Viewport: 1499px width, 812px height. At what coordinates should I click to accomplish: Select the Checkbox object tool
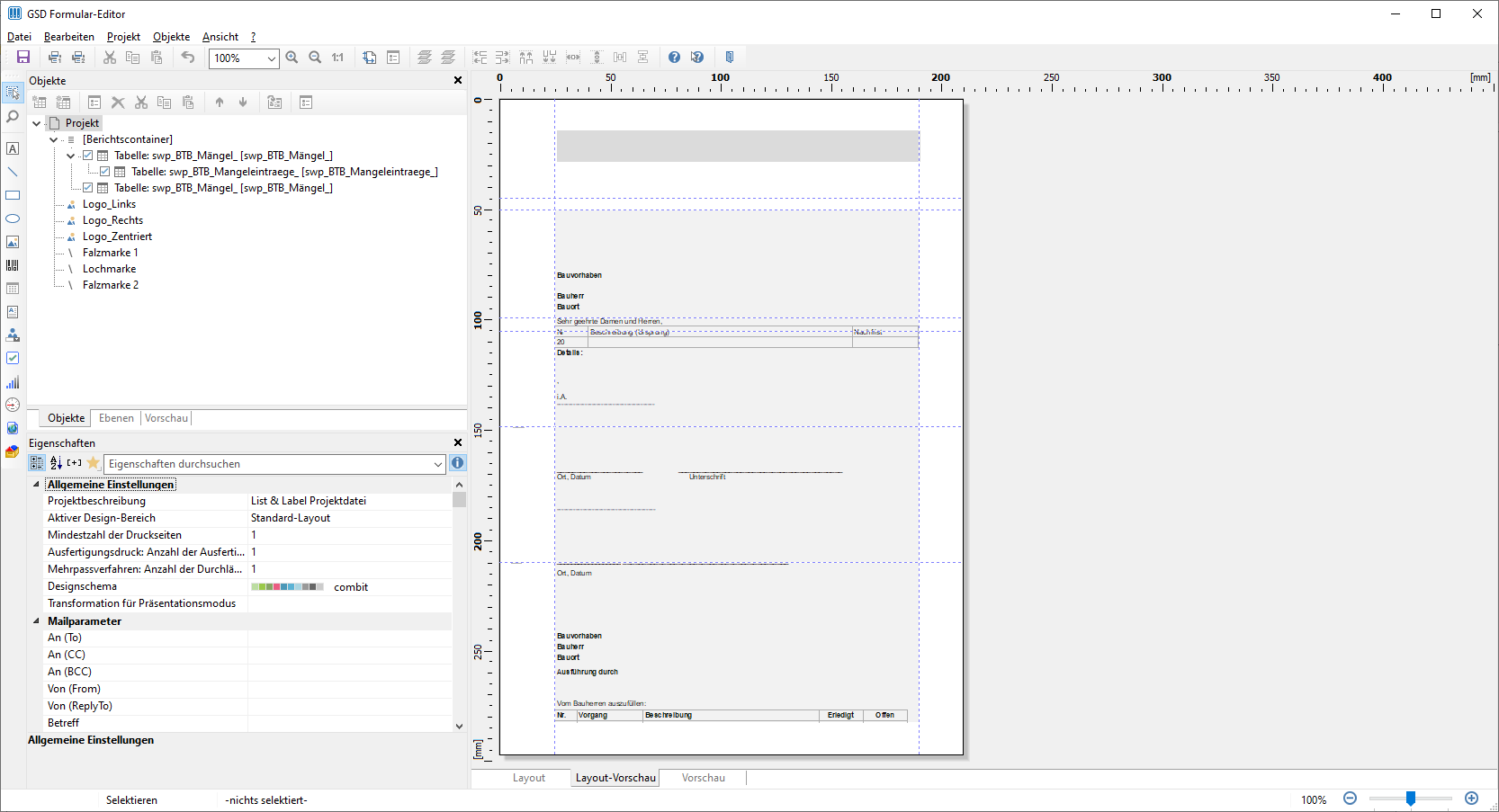click(x=13, y=358)
